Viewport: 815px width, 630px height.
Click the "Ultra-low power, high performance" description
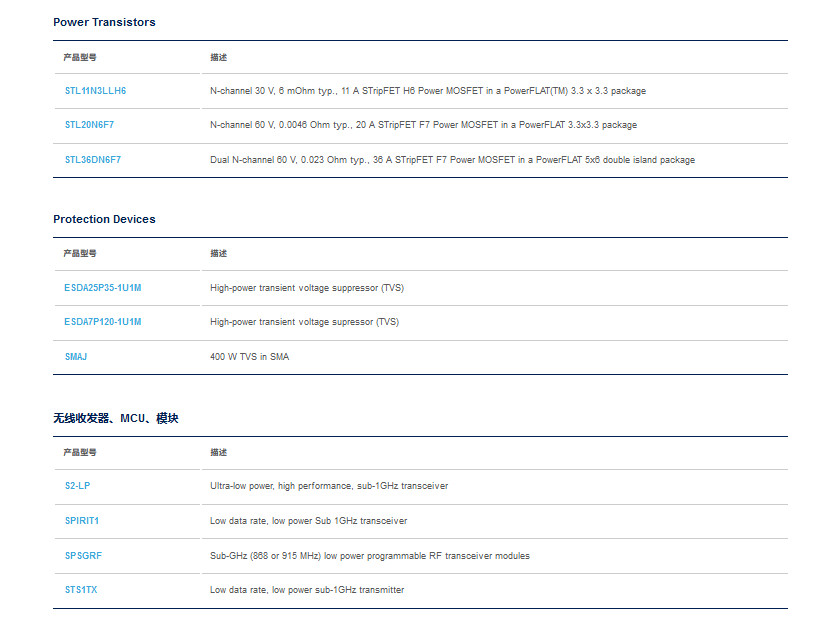(329, 485)
